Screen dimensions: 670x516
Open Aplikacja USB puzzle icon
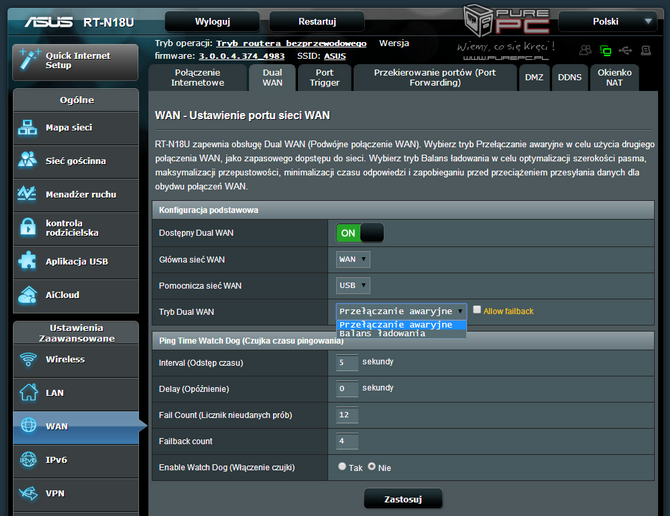27,261
